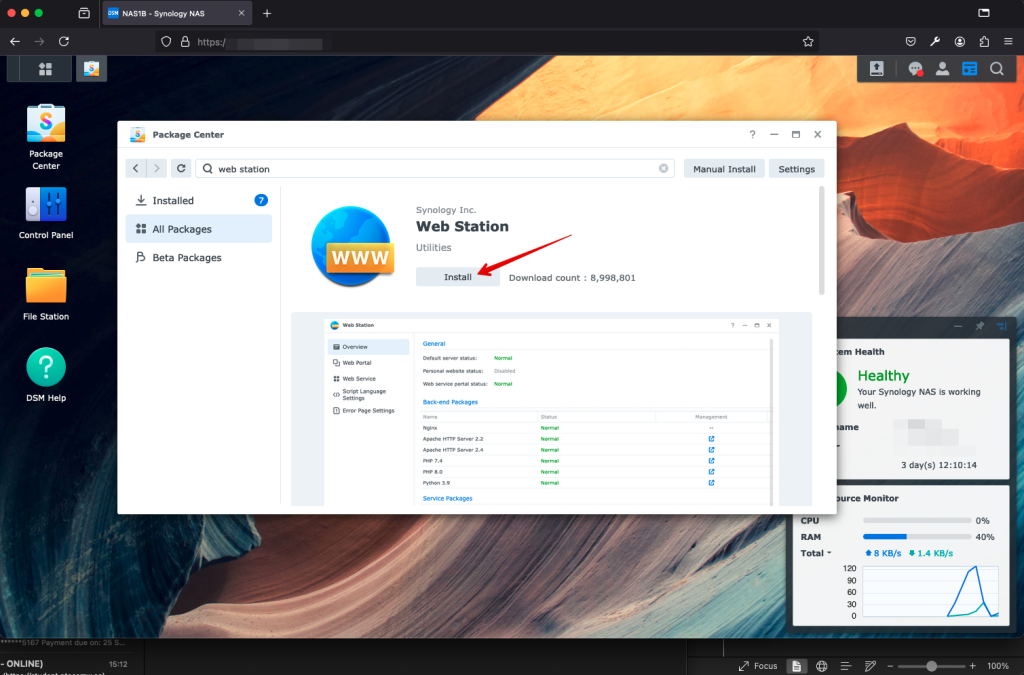Save page to Pocket
This screenshot has width=1024, height=675.
tap(910, 42)
